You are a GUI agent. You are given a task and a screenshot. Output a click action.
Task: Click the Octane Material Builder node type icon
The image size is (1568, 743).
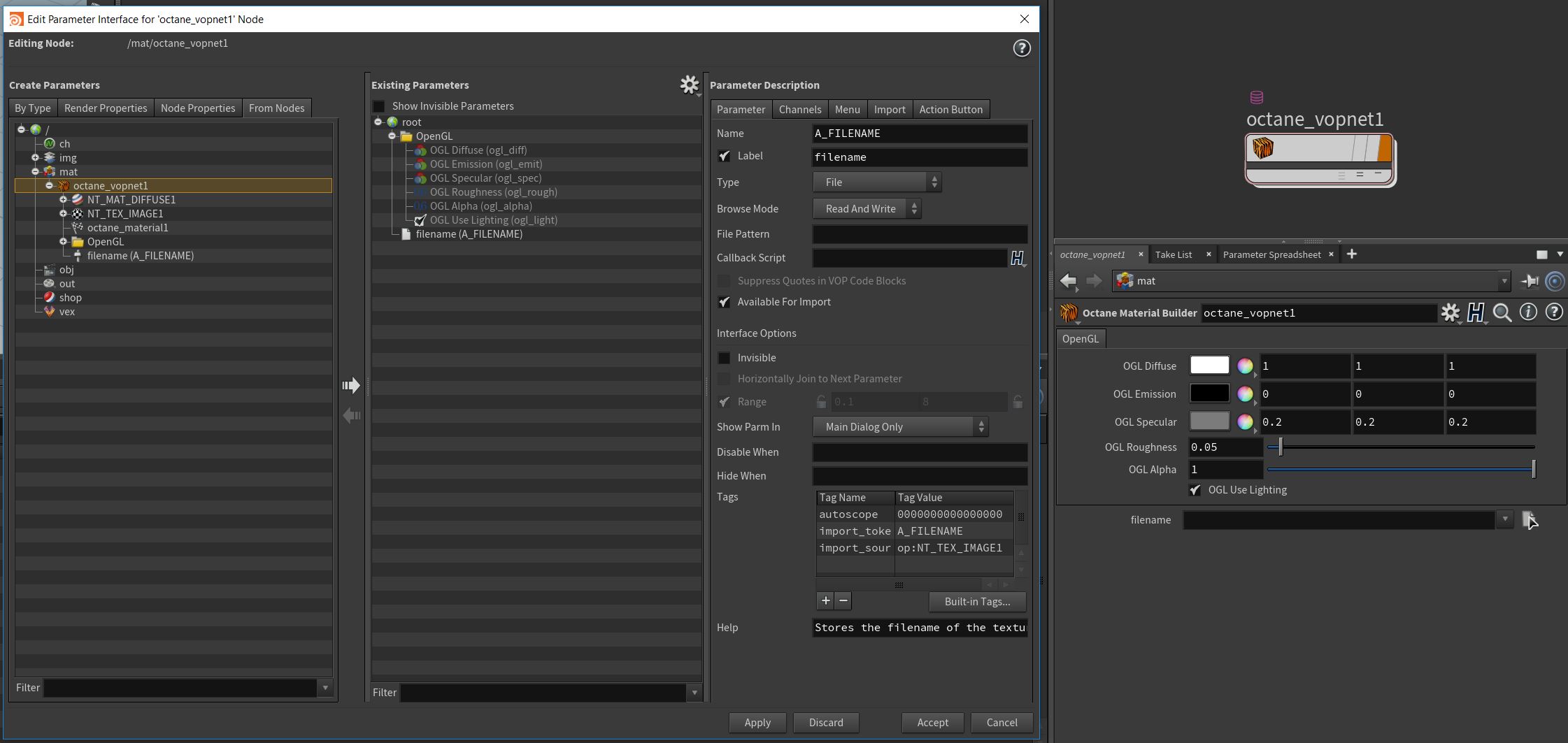click(1069, 312)
